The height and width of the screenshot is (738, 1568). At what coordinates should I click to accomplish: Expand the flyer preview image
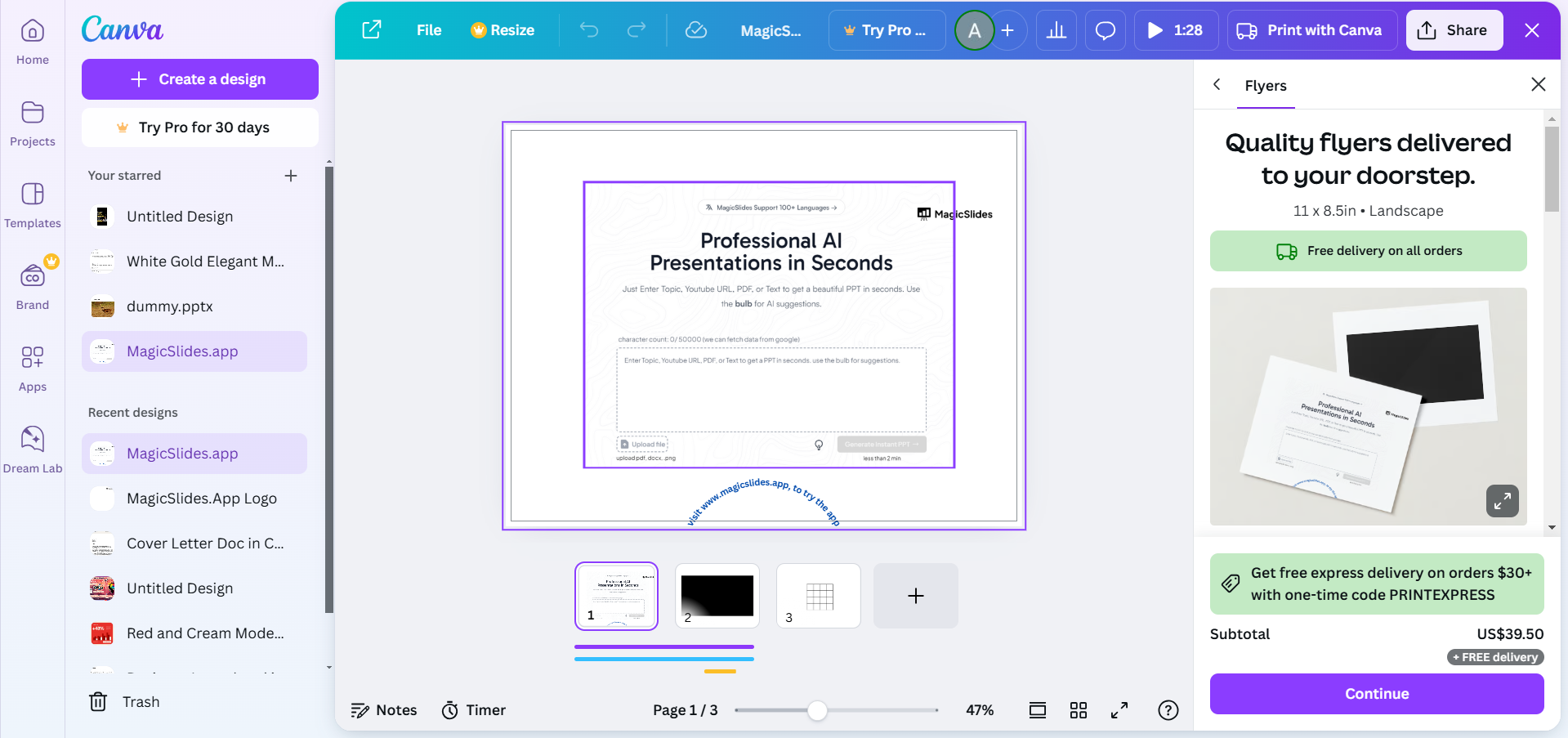click(x=1503, y=501)
